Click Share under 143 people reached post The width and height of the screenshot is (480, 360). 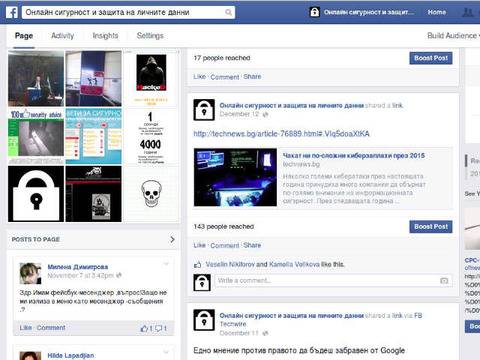pos(252,245)
